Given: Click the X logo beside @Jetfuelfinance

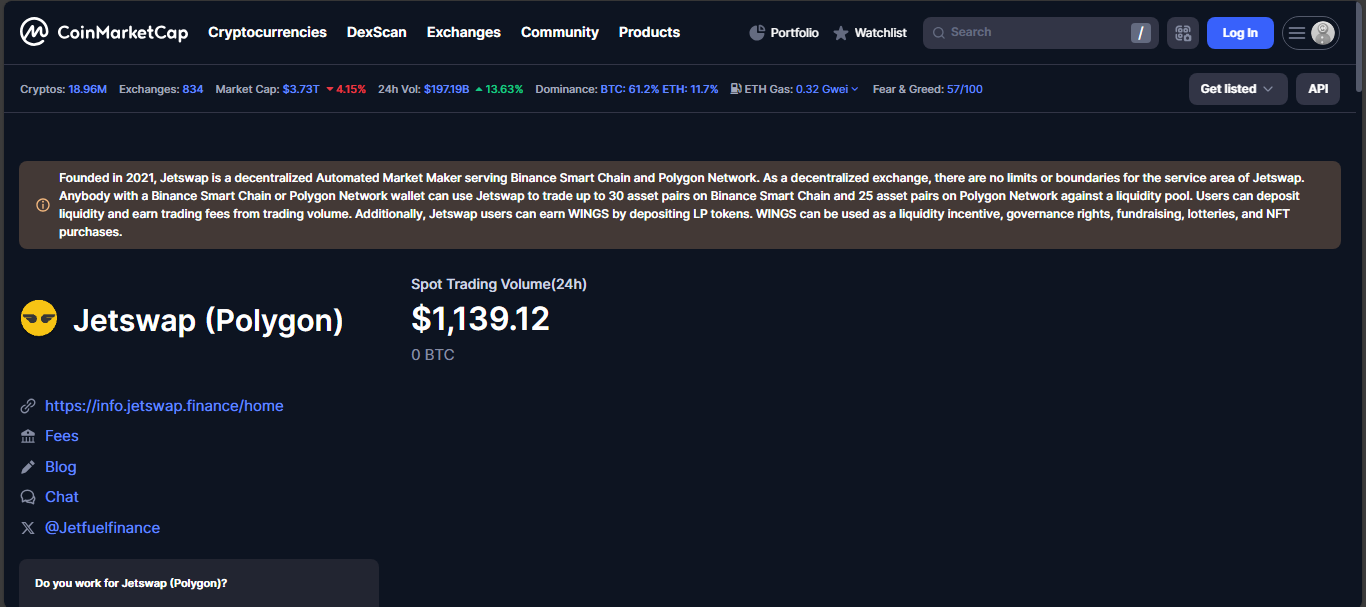Looking at the screenshot, I should click(28, 528).
